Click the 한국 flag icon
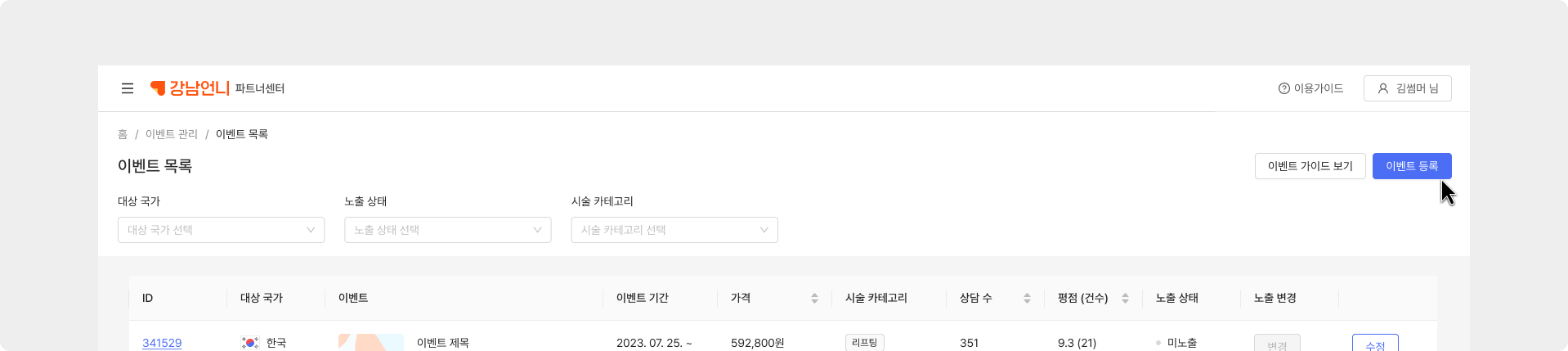The height and width of the screenshot is (351, 1568). (x=250, y=343)
